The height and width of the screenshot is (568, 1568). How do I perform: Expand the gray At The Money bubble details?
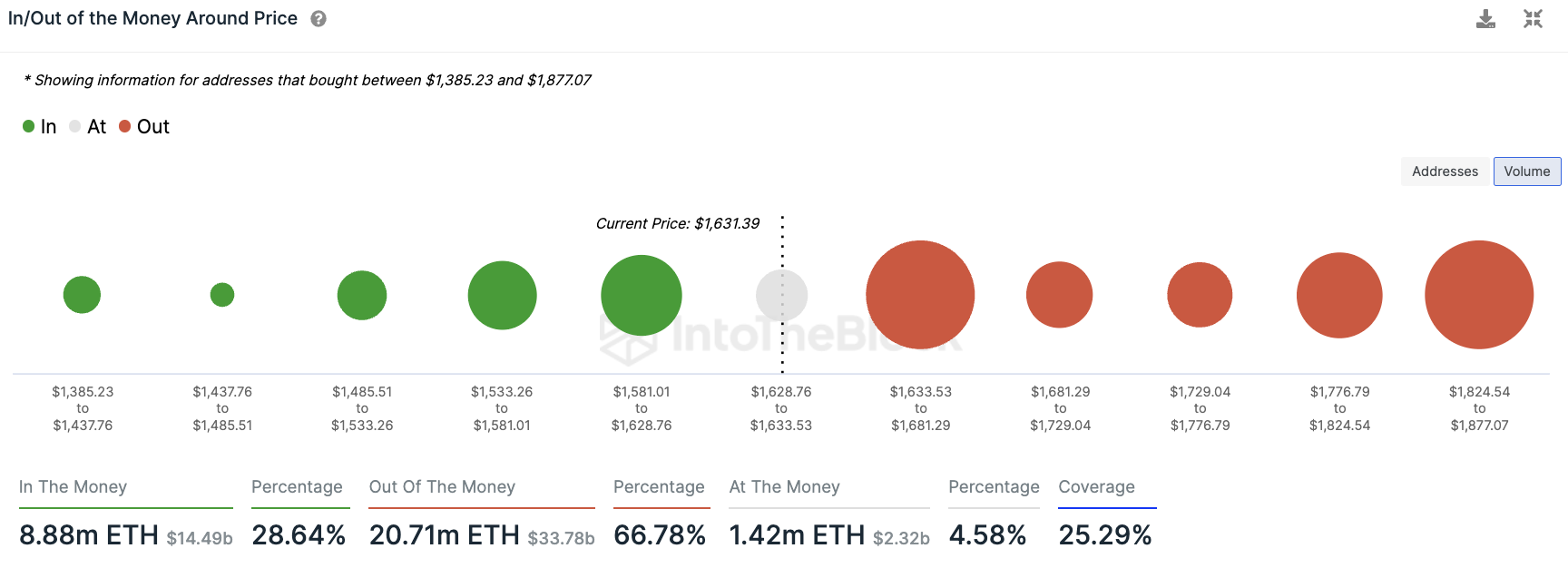[x=782, y=295]
